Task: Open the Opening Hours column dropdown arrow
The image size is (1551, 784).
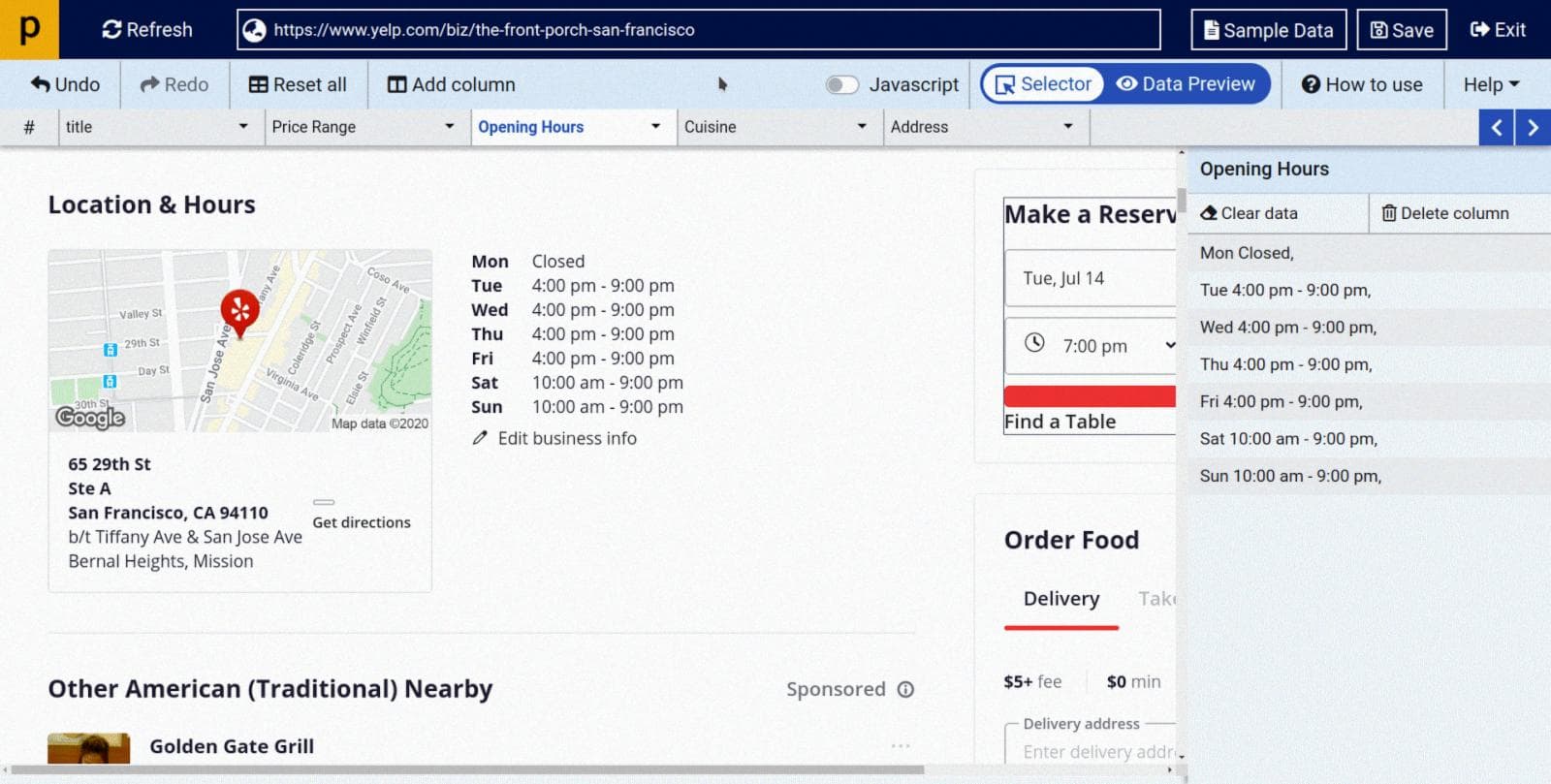Action: tap(656, 126)
